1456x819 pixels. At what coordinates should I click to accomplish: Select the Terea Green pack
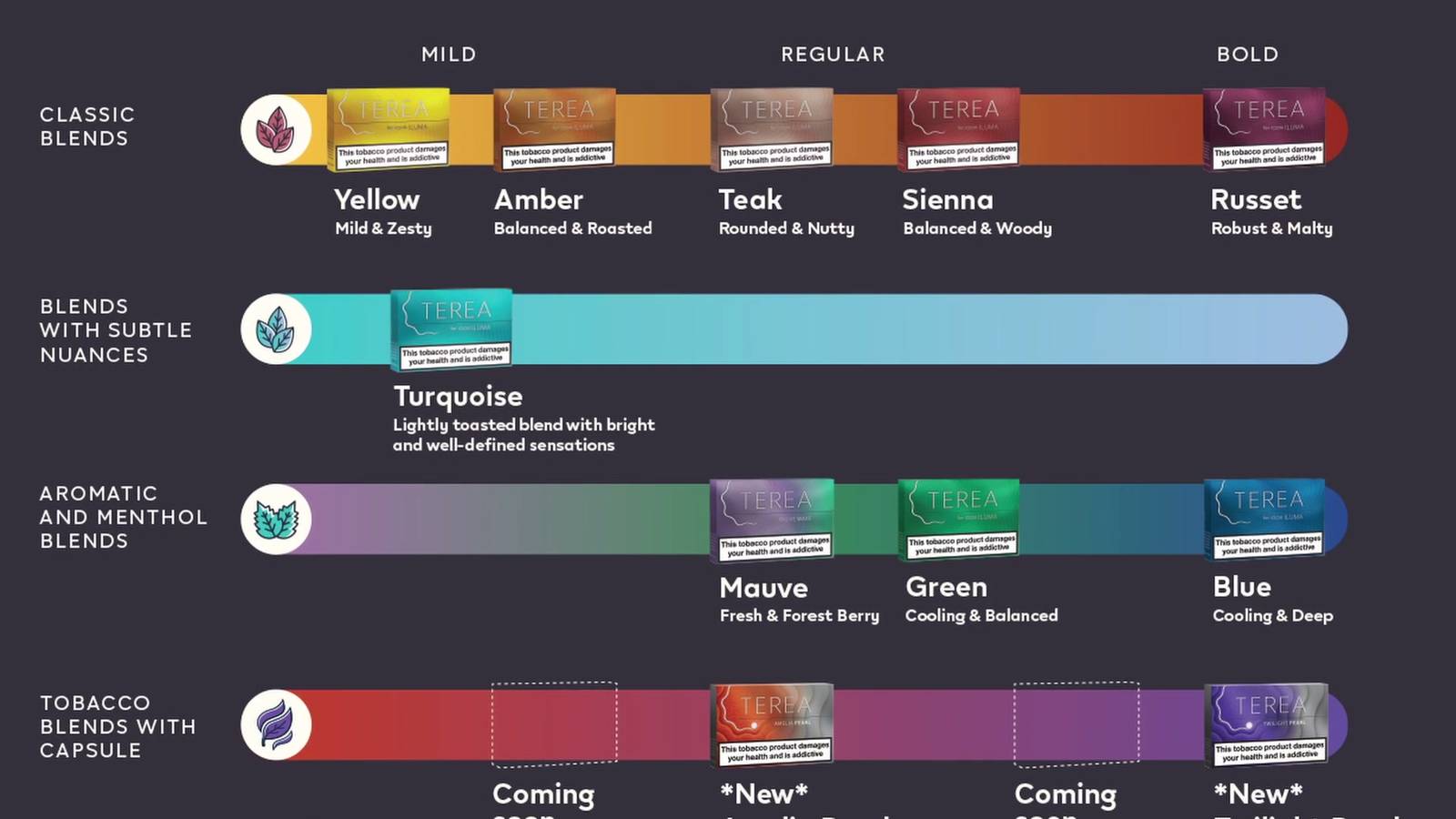[x=959, y=520]
